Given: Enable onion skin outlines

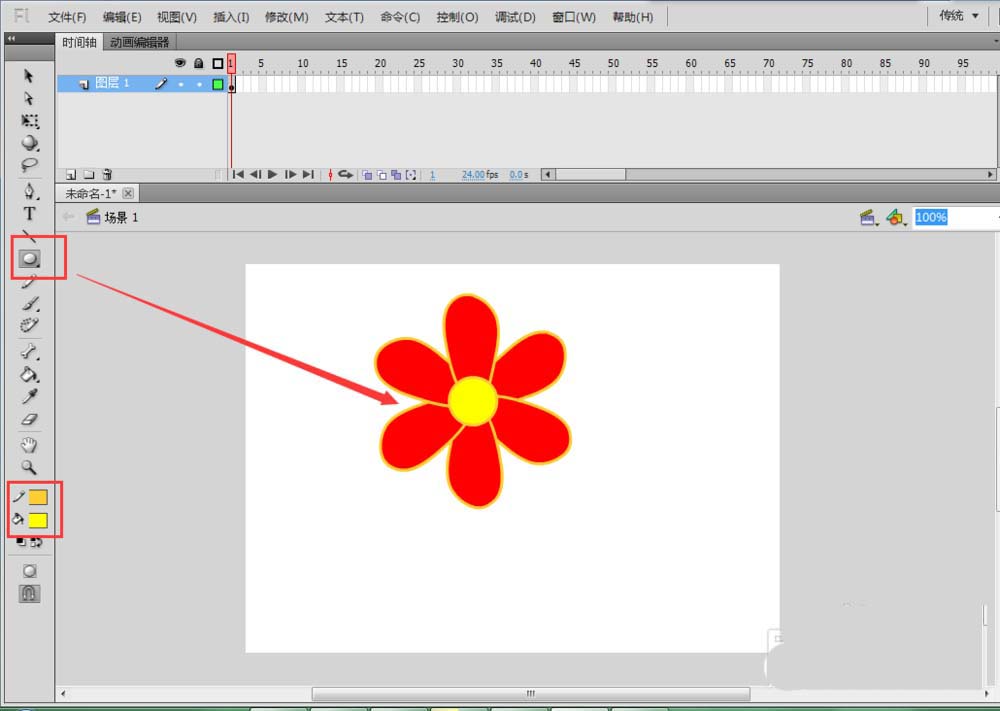Looking at the screenshot, I should (x=381, y=175).
